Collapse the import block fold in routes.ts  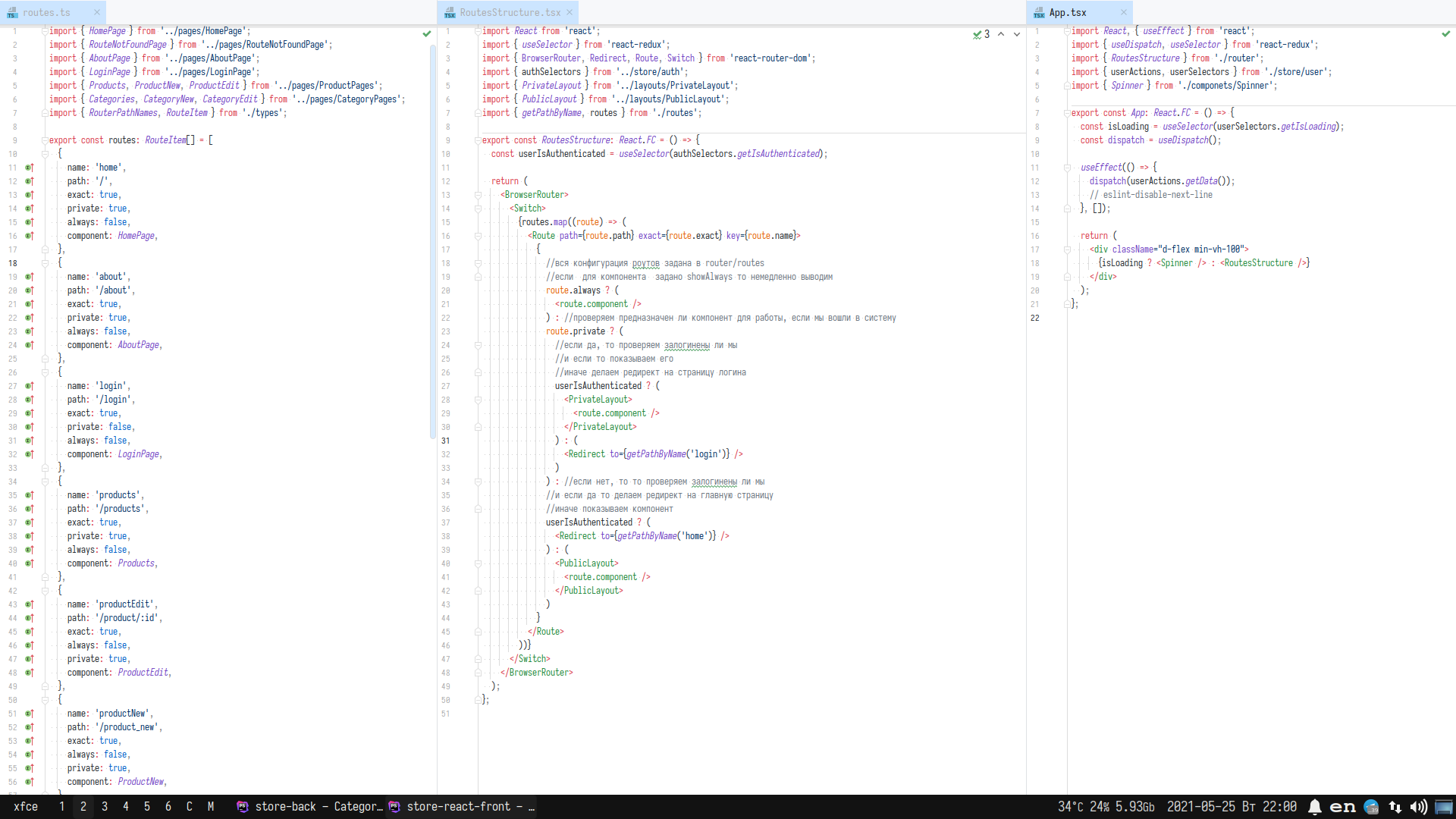point(45,31)
